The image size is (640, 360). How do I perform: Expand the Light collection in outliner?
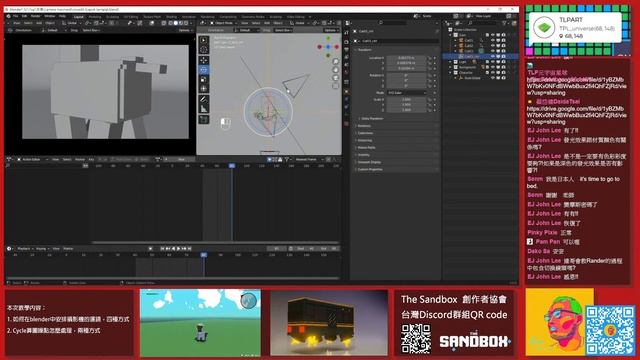click(451, 62)
